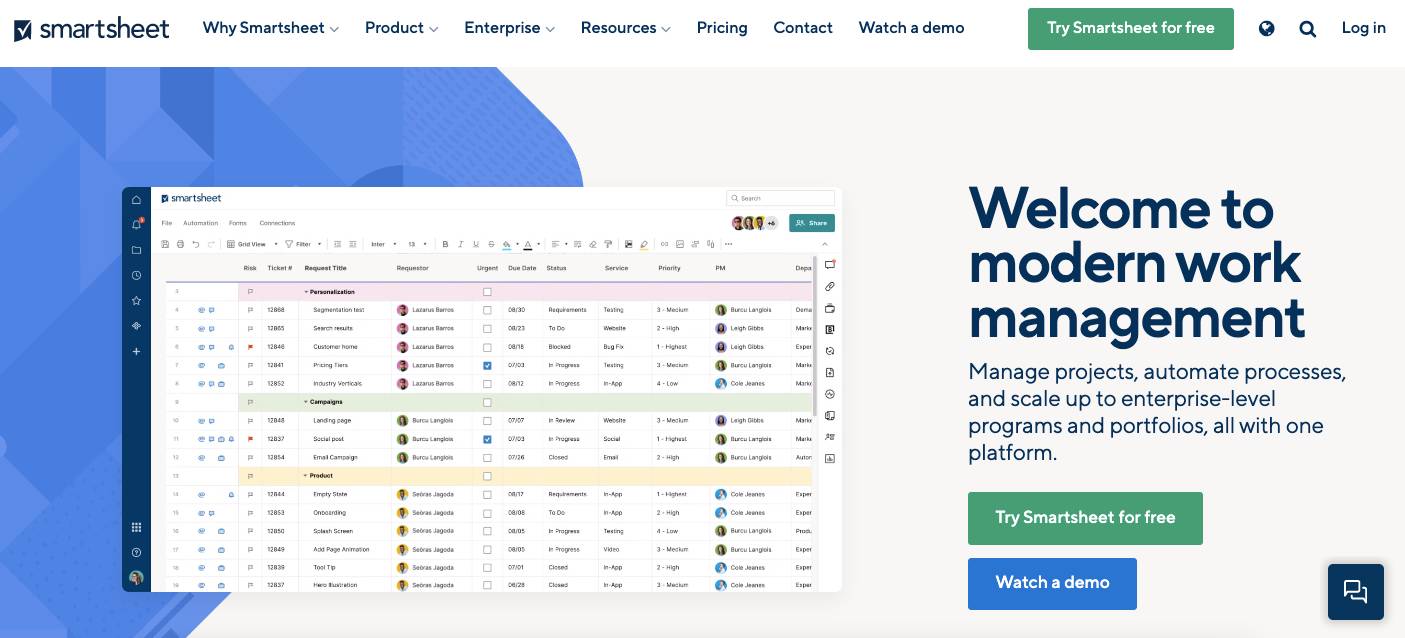Check Urgent box for Onboarding row
The height and width of the screenshot is (638, 1405).
pyautogui.click(x=487, y=513)
